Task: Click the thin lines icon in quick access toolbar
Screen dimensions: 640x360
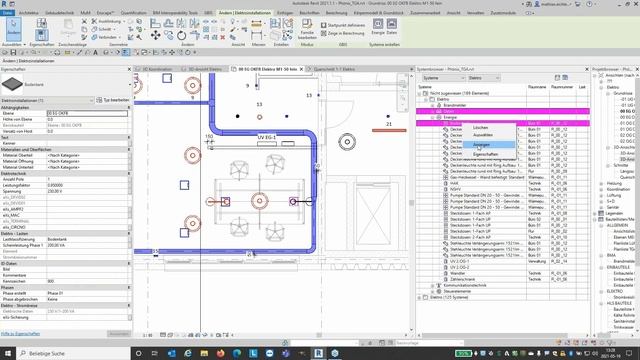Action: (125, 52)
